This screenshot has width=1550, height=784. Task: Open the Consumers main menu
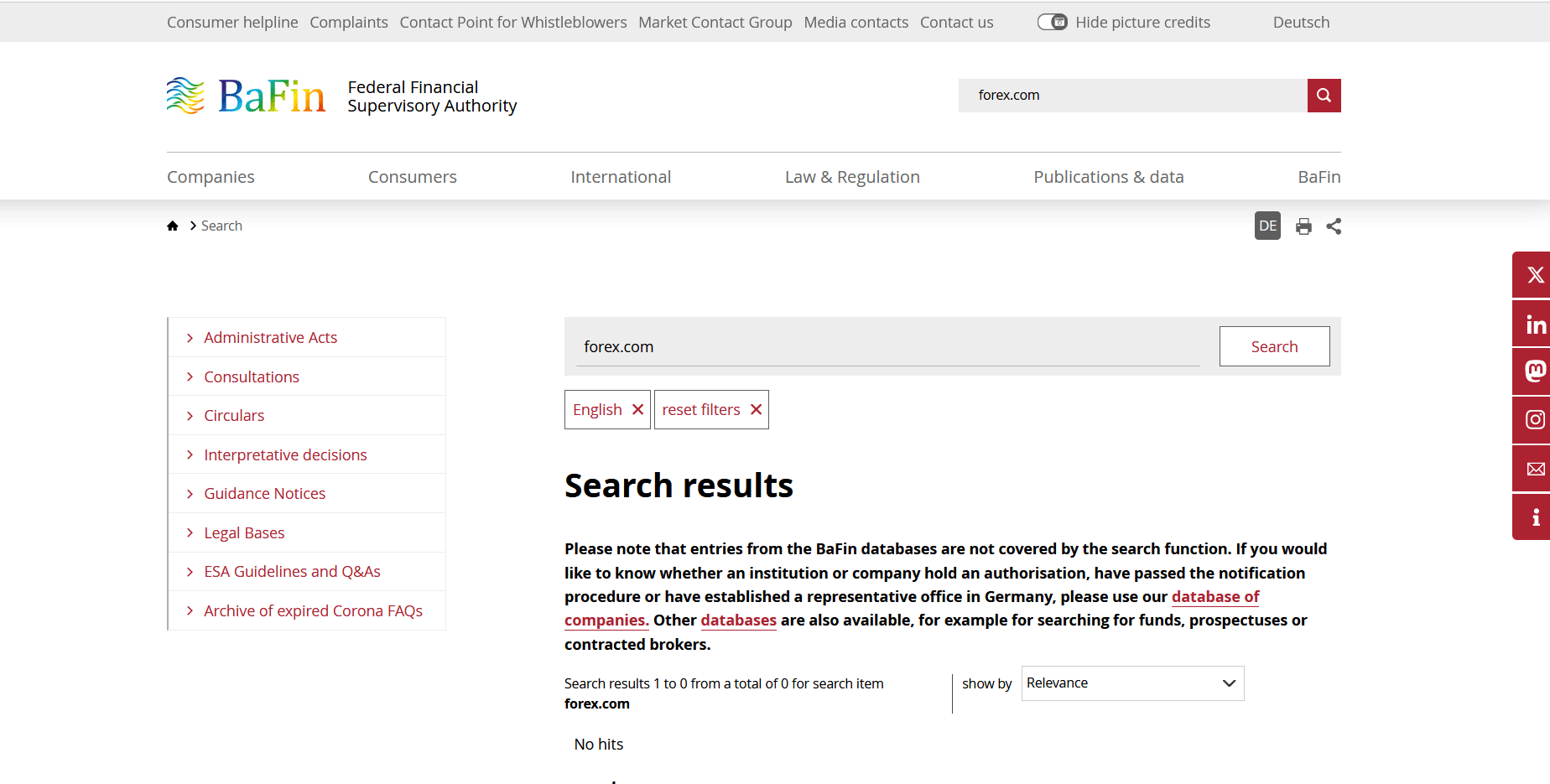point(413,177)
